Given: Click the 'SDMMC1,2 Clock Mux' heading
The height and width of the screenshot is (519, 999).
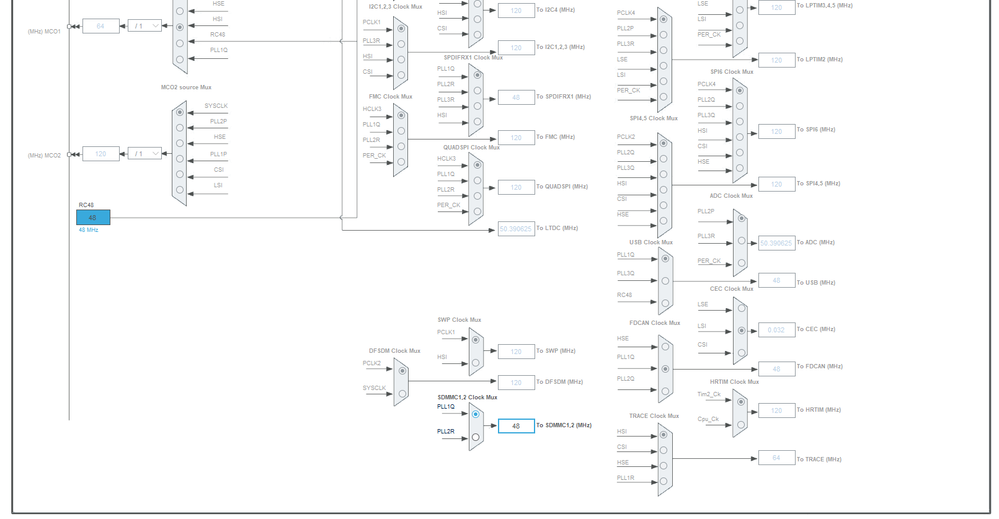Looking at the screenshot, I should 467,397.
